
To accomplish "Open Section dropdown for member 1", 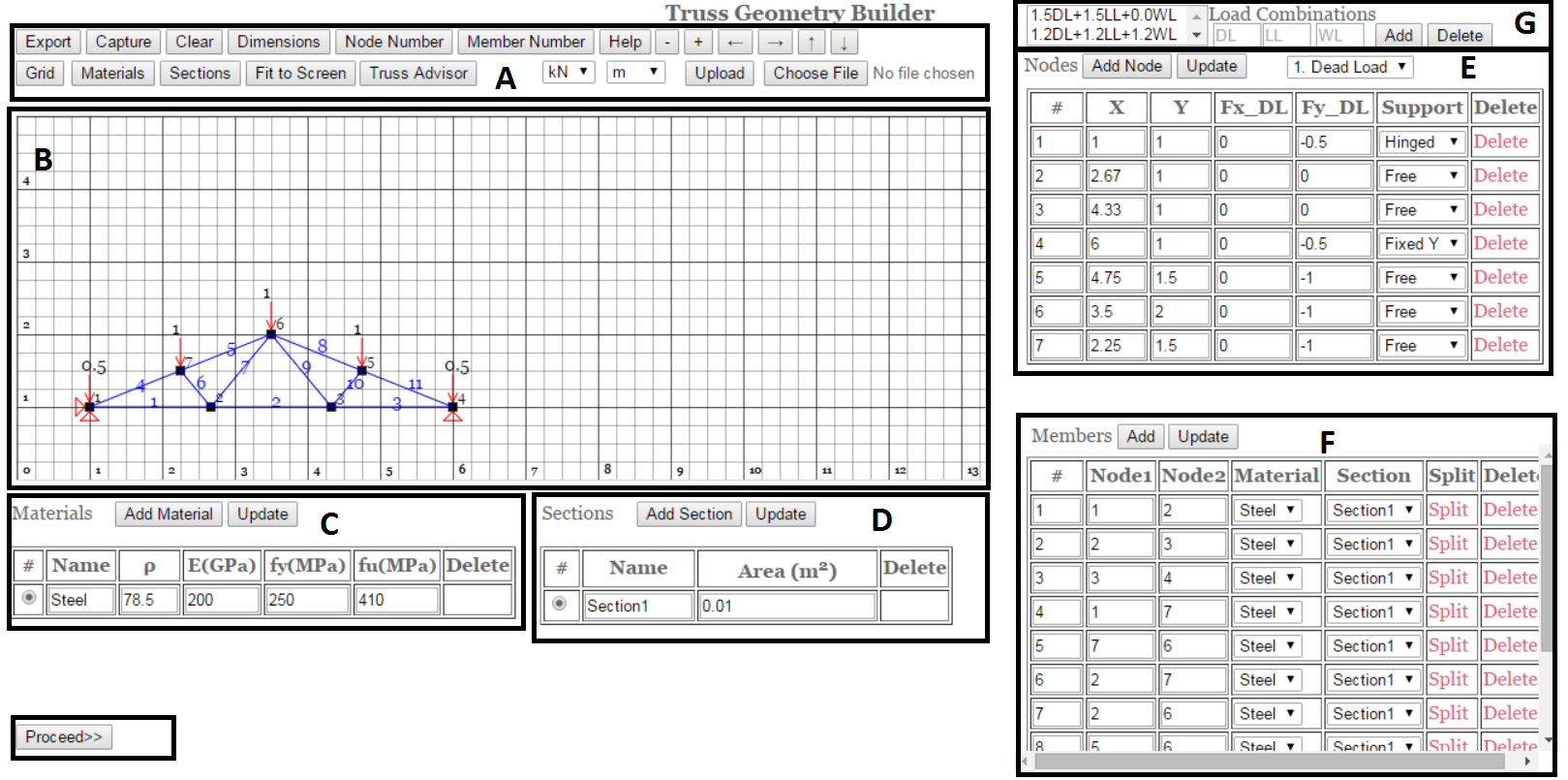I will pos(1373,511).
